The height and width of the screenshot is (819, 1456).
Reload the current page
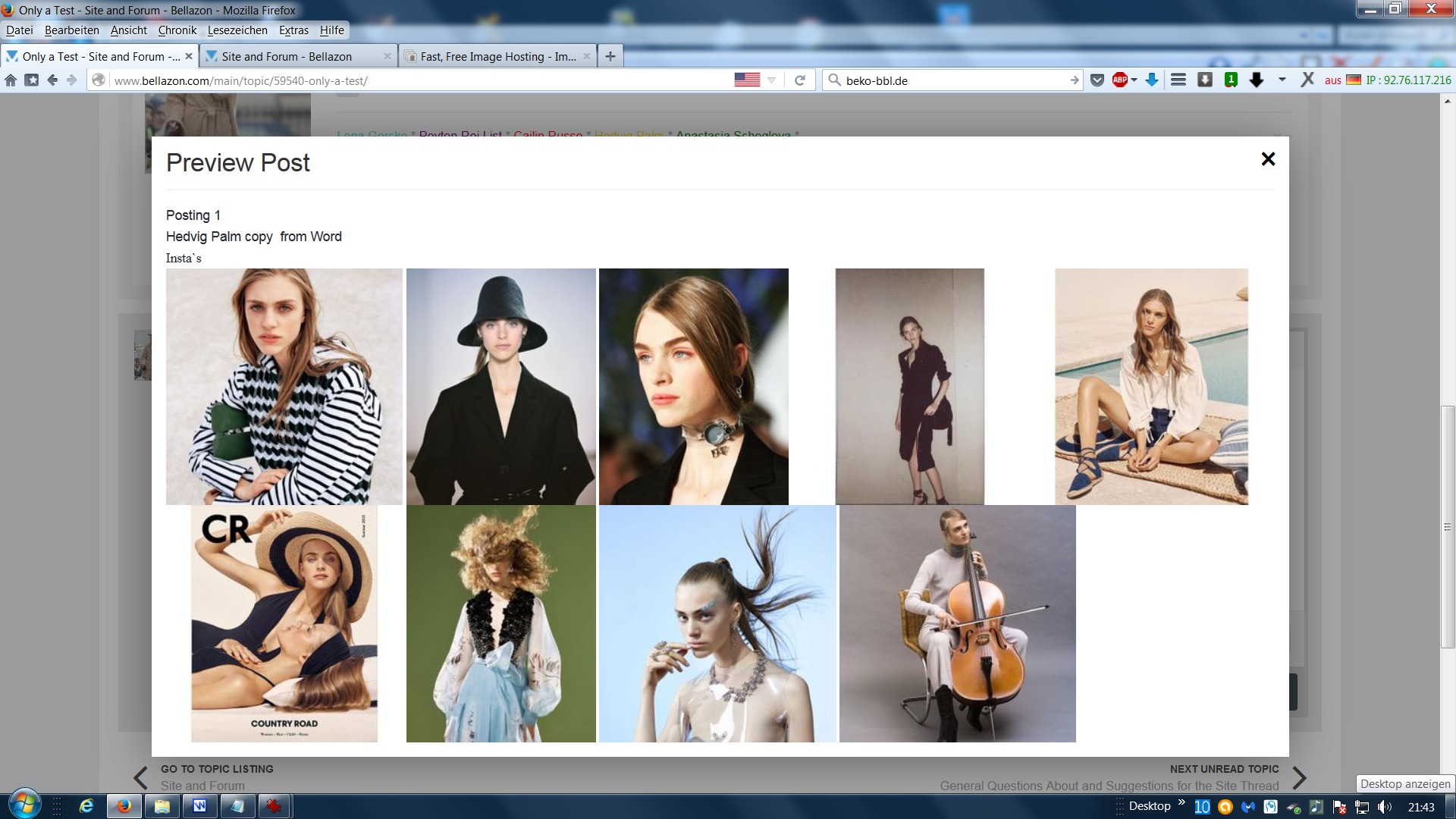coord(799,80)
